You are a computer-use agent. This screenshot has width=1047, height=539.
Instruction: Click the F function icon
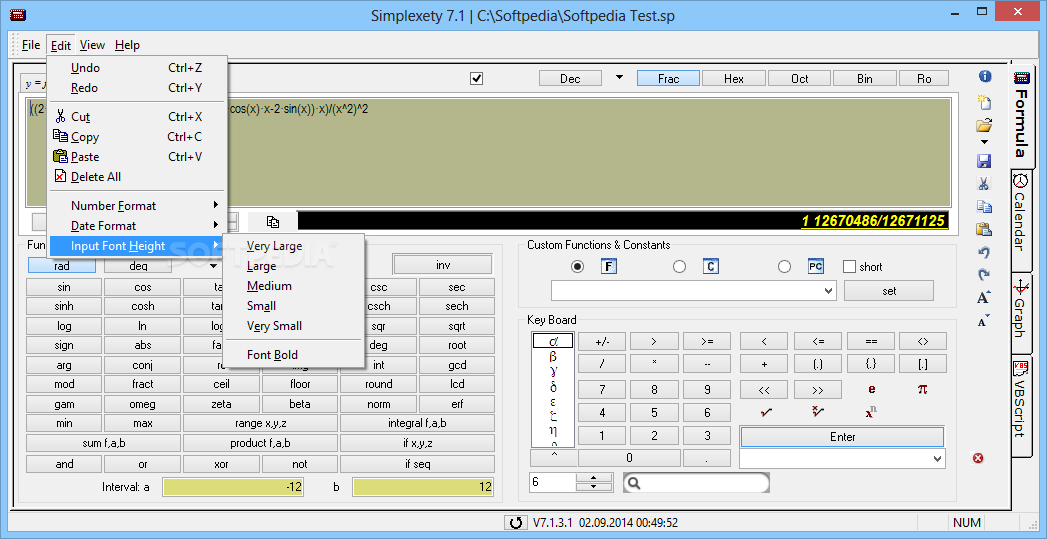click(608, 266)
